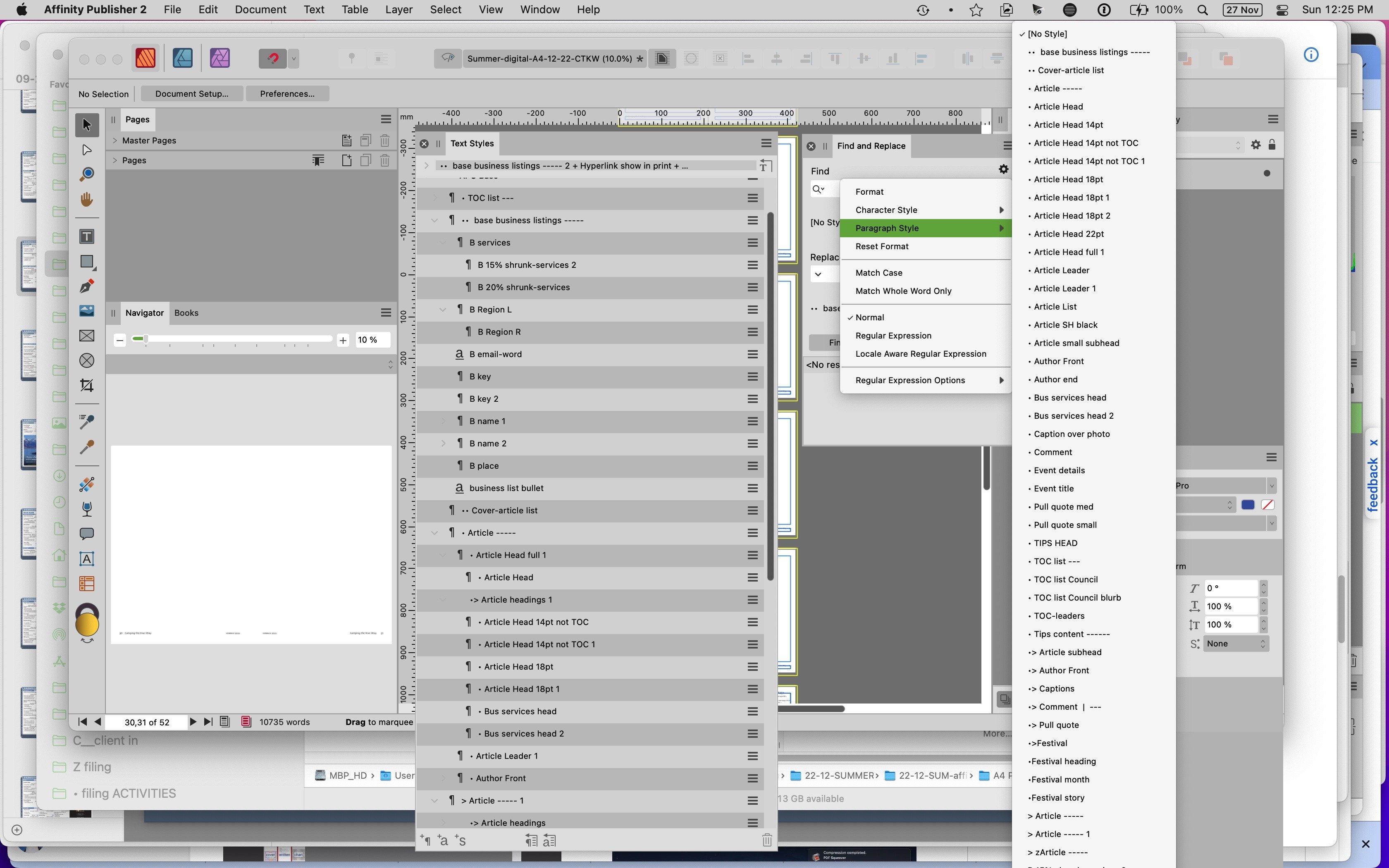Enable Match Case in search options

click(879, 273)
